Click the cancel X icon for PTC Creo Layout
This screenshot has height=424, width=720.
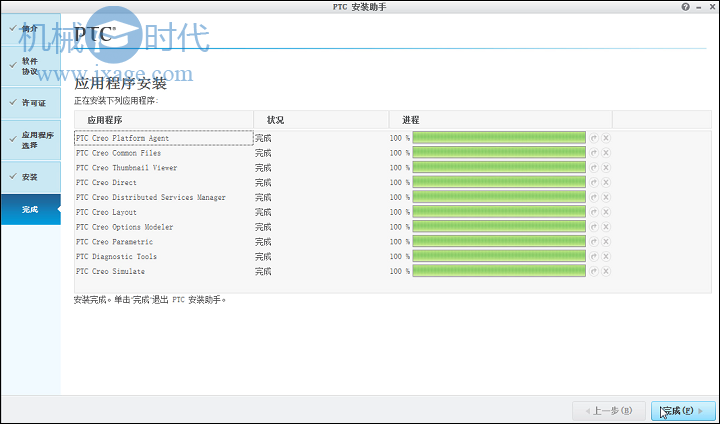(606, 212)
